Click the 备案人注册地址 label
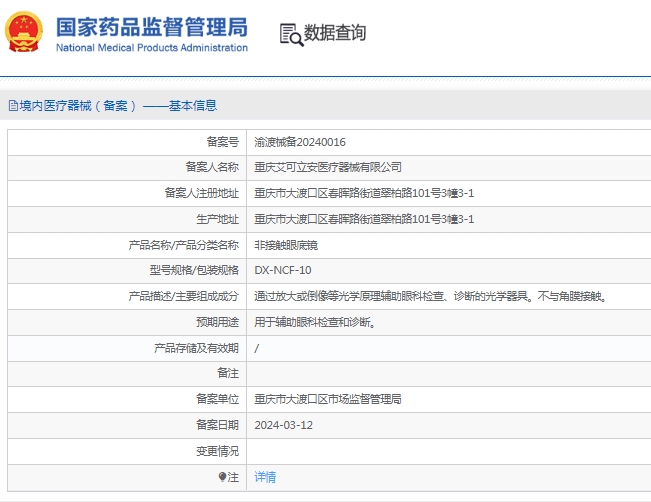 [x=202, y=193]
